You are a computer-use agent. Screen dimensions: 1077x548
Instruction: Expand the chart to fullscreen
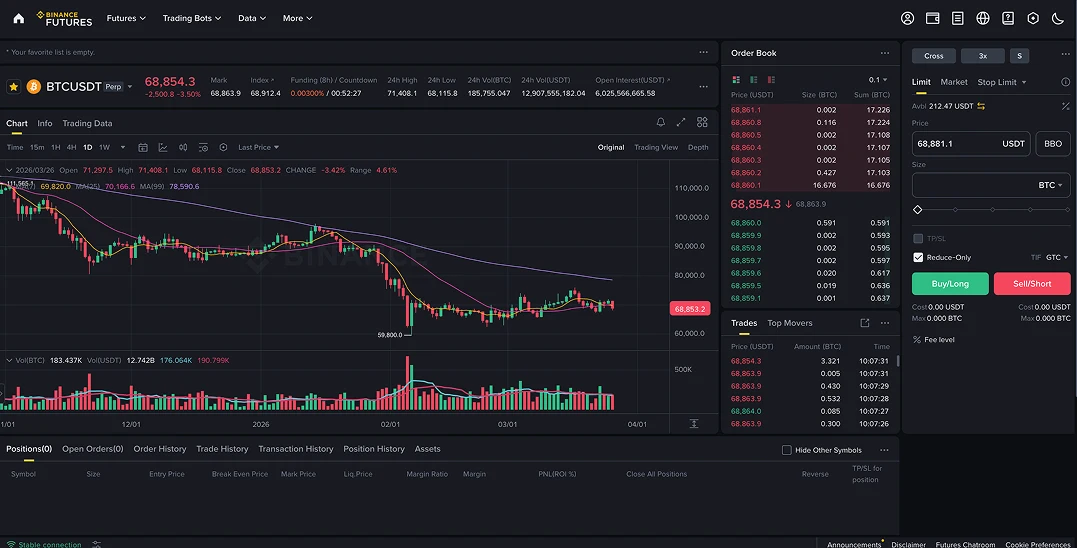point(681,122)
